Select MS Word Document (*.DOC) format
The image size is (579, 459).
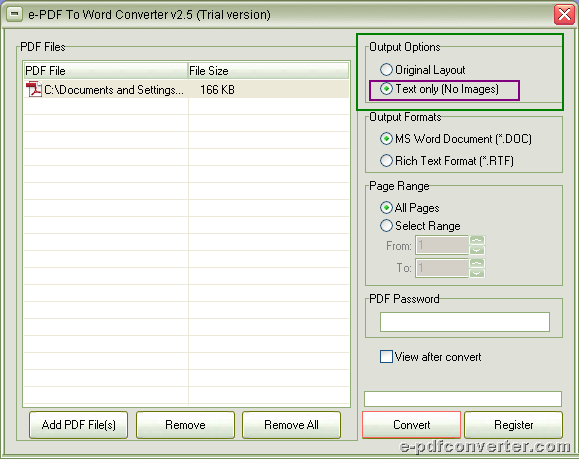pyautogui.click(x=386, y=139)
